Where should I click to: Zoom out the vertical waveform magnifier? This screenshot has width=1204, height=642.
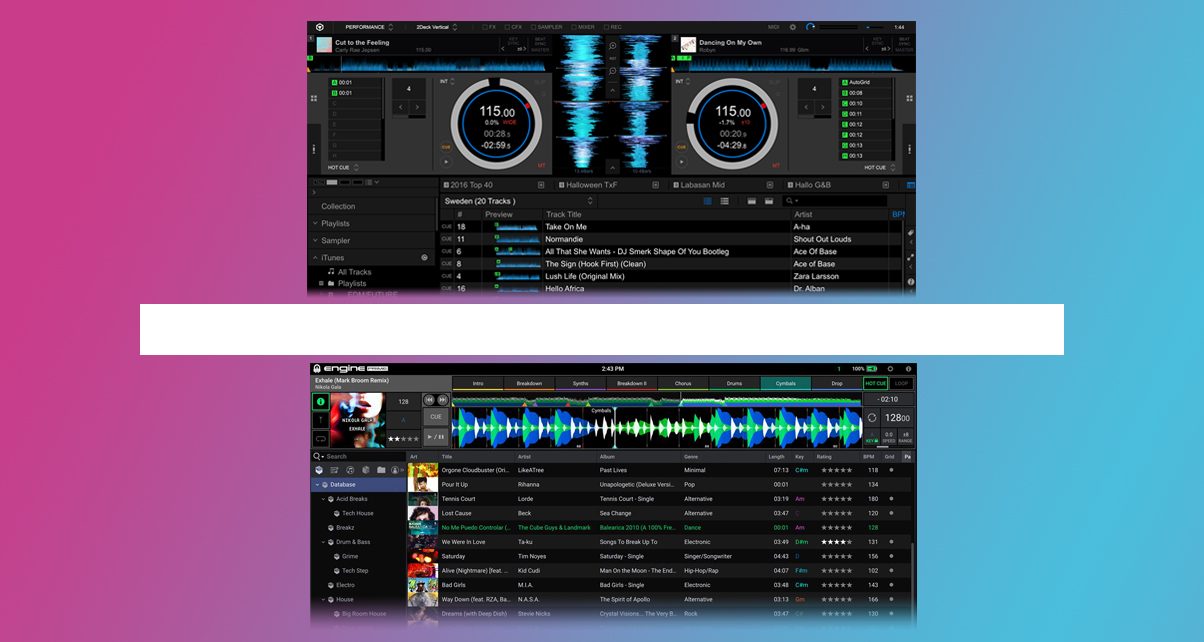[612, 73]
